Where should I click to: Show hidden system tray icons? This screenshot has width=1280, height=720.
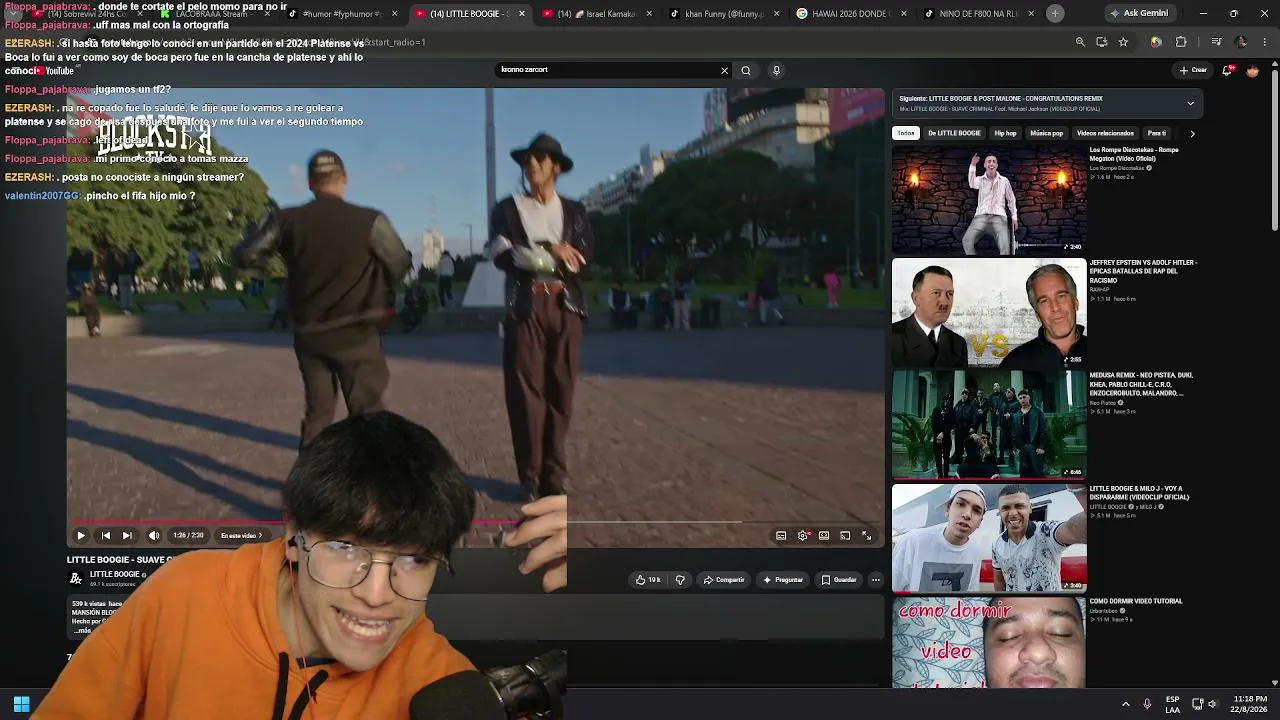1126,704
